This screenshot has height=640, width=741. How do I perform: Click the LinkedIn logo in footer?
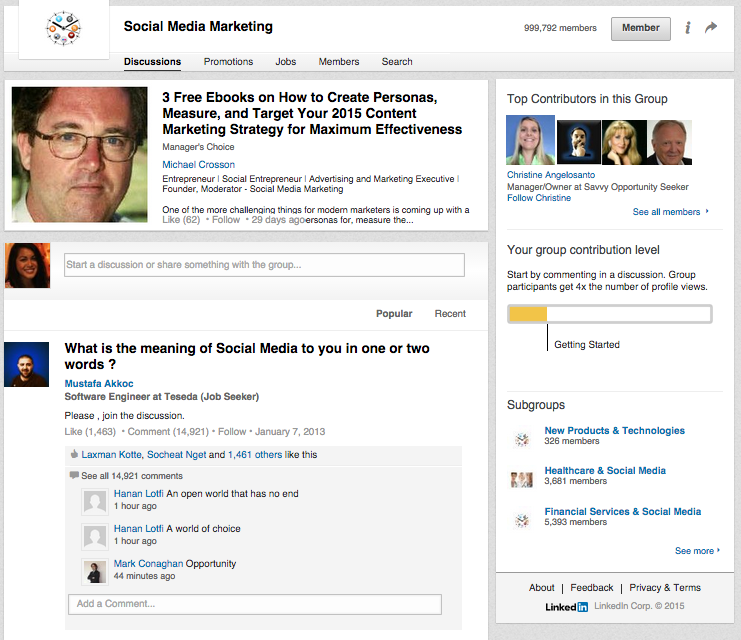(x=567, y=606)
